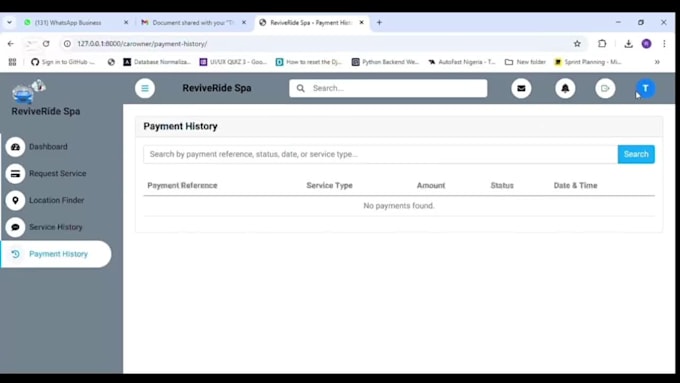Image resolution: width=680 pixels, height=383 pixels.
Task: Open Dashboard in the sidebar
Action: pyautogui.click(x=48, y=147)
